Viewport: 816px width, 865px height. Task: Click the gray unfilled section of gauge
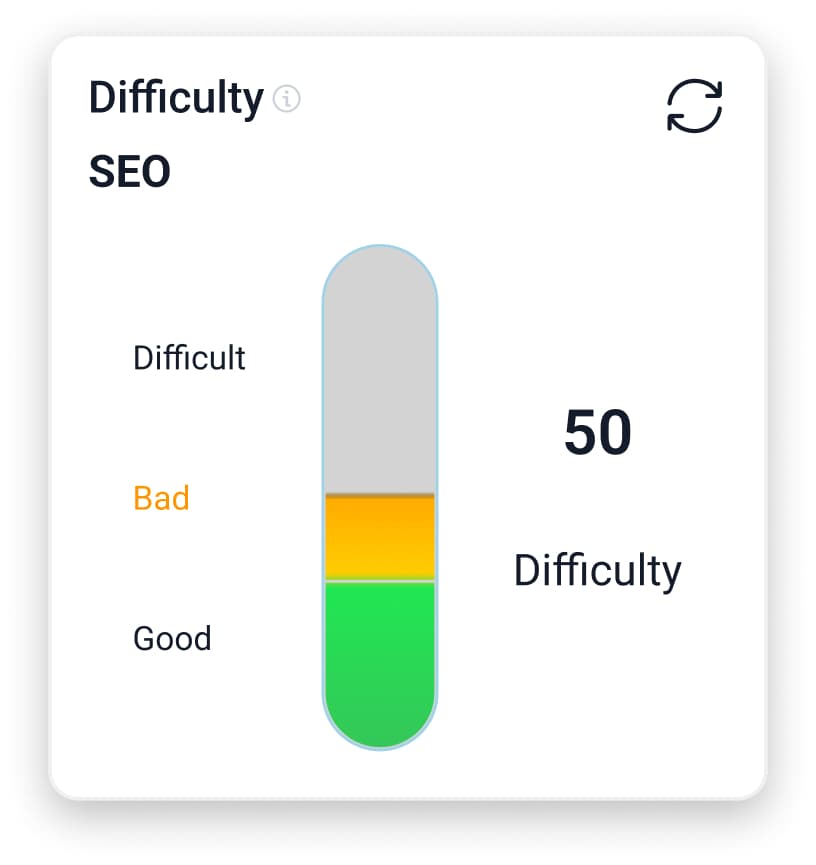[x=380, y=390]
